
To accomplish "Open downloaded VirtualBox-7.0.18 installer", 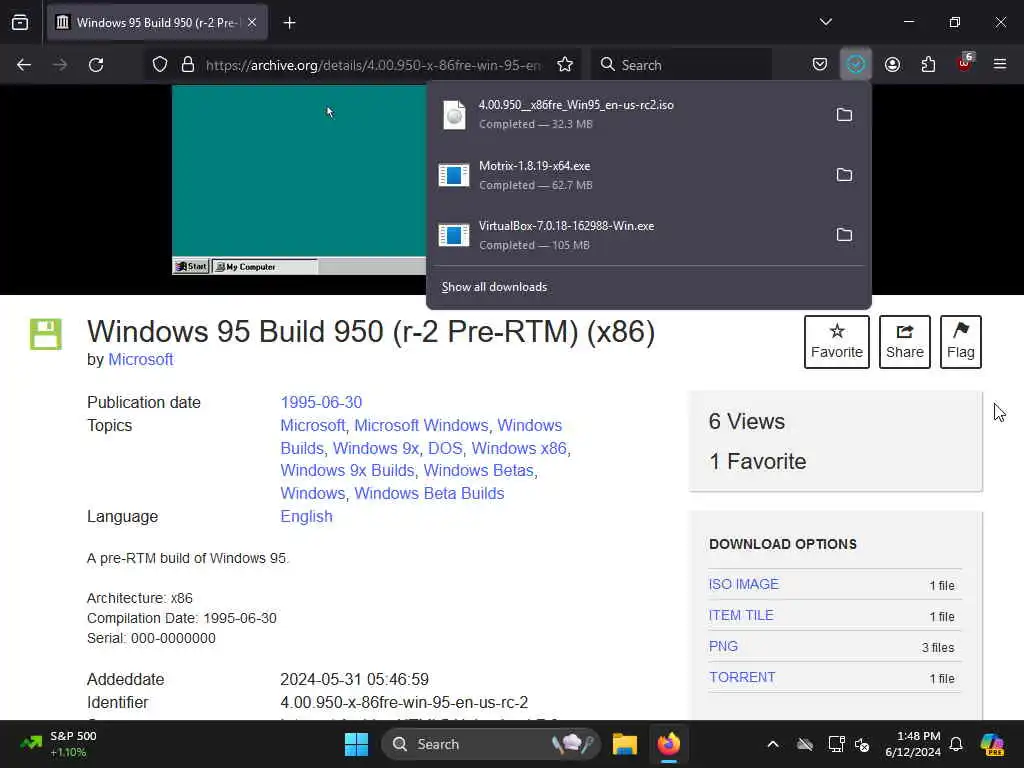I will 627,235.
